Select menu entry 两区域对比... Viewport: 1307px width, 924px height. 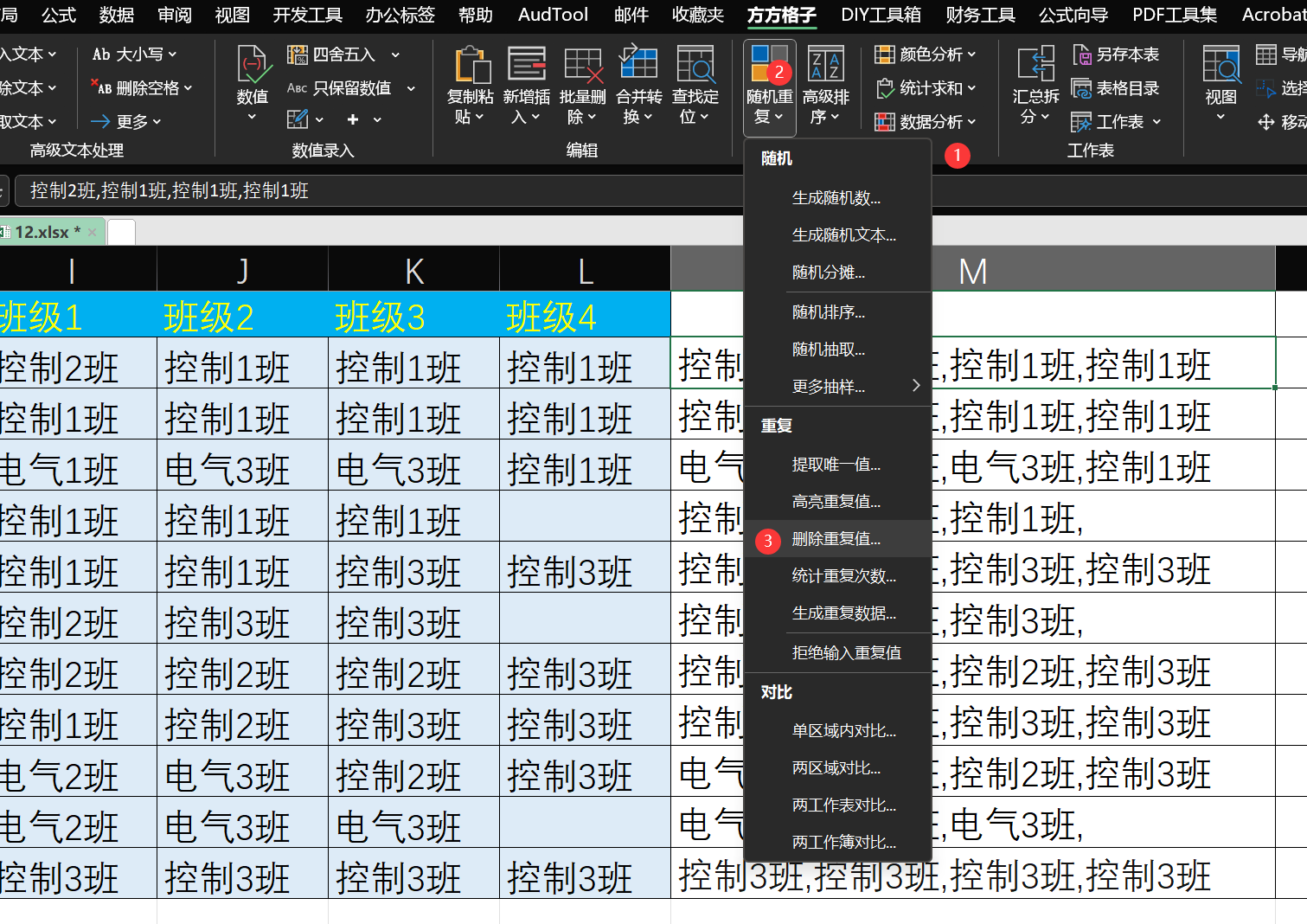click(837, 768)
